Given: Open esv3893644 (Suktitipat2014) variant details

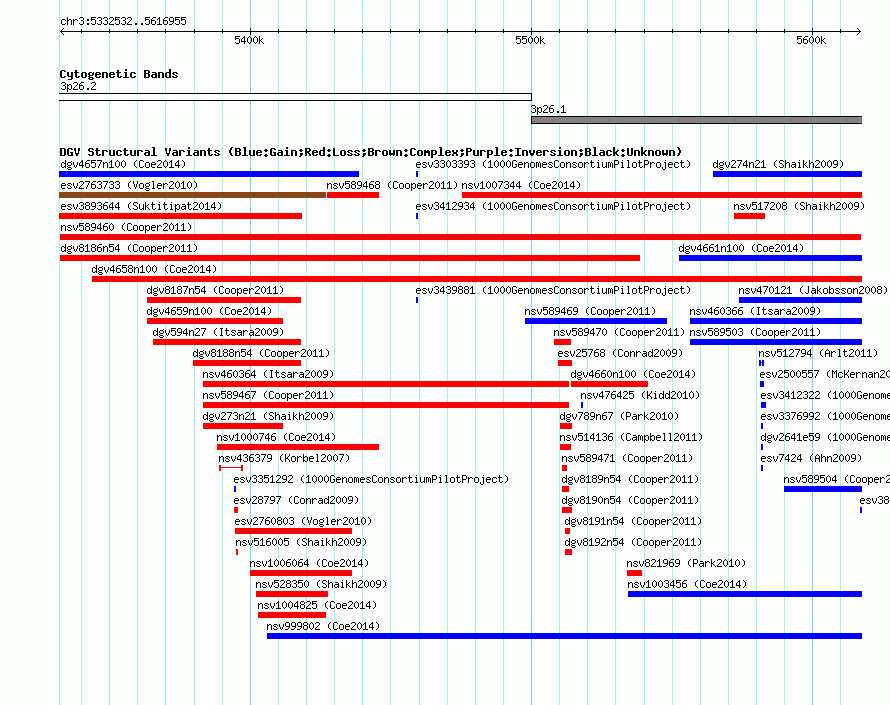Looking at the screenshot, I should (180, 216).
